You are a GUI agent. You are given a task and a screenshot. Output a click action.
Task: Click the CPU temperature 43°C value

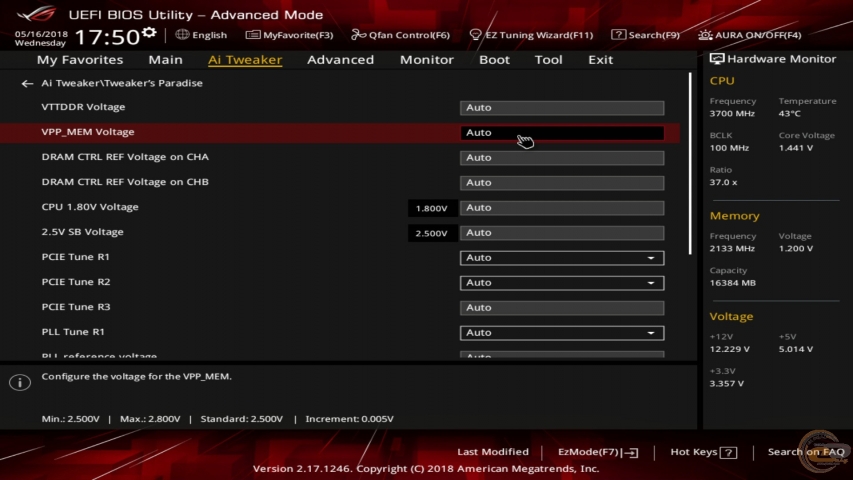789,114
